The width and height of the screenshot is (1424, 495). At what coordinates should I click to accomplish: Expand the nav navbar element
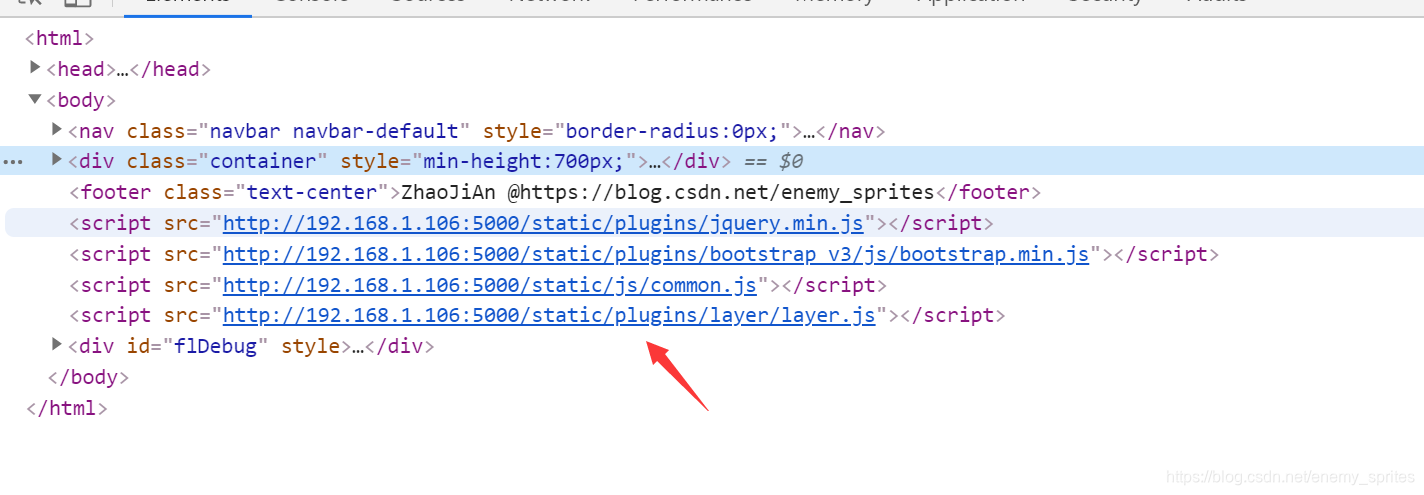click(x=57, y=130)
